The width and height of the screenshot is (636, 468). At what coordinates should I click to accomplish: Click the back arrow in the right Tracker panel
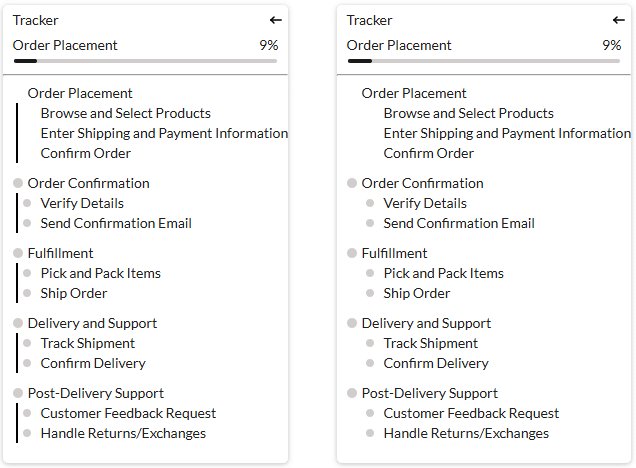(x=619, y=20)
